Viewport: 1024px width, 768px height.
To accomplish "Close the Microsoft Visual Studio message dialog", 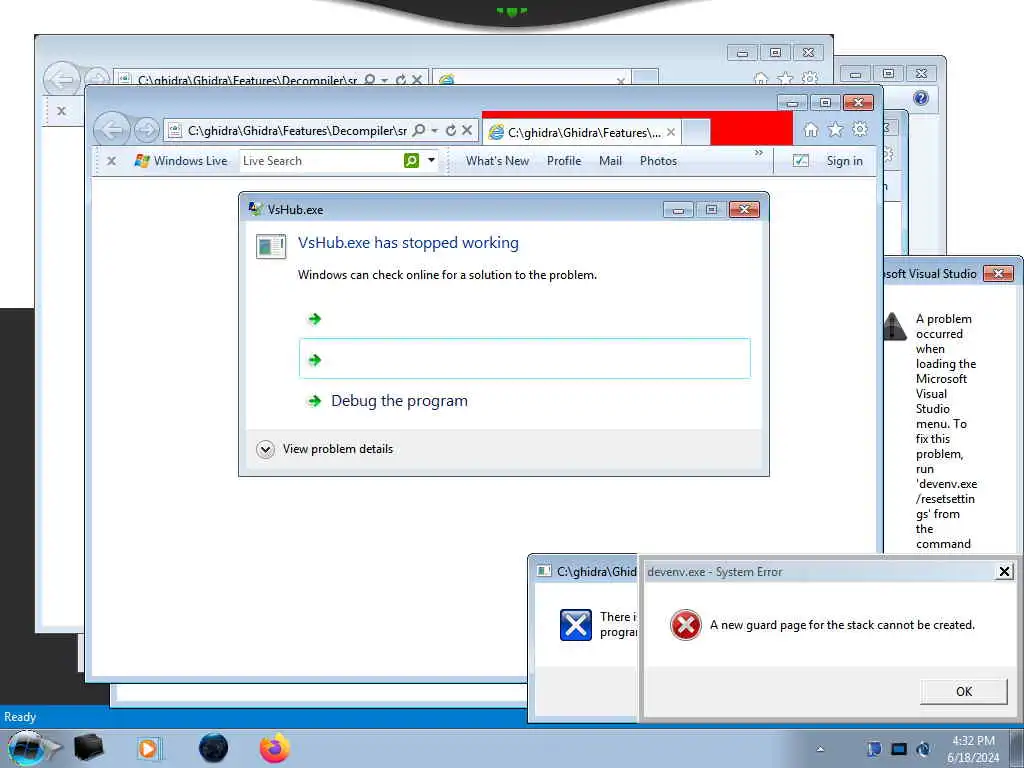I will click(x=998, y=274).
